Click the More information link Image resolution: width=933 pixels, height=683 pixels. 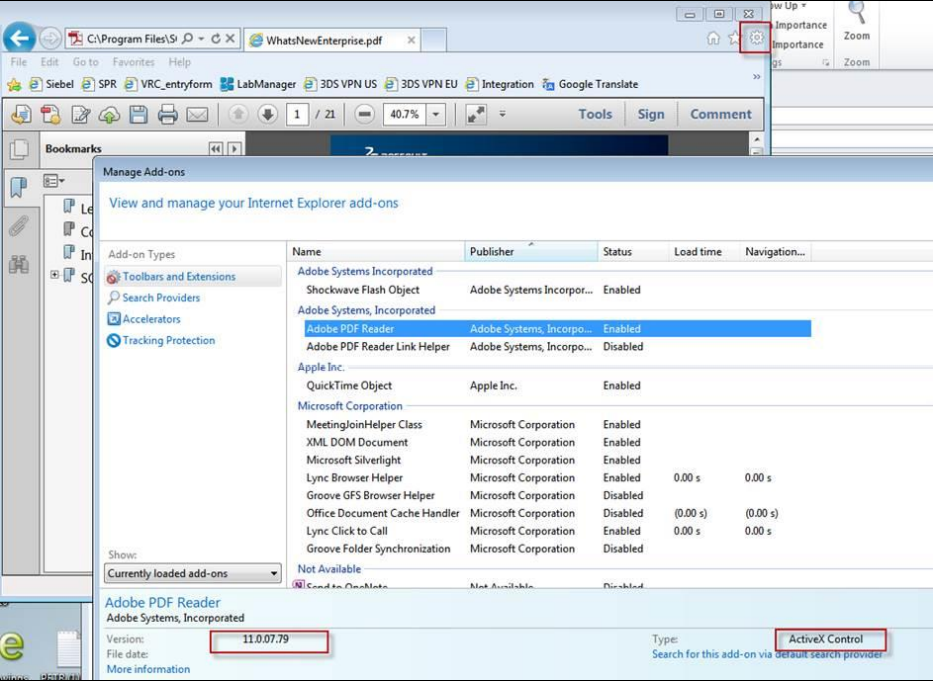click(148, 670)
